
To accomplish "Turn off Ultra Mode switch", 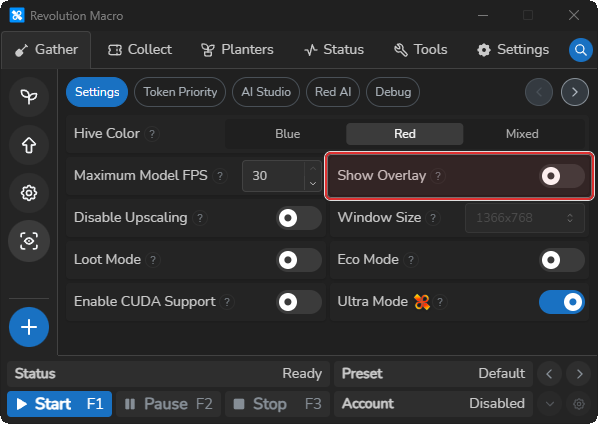I will [x=561, y=302].
